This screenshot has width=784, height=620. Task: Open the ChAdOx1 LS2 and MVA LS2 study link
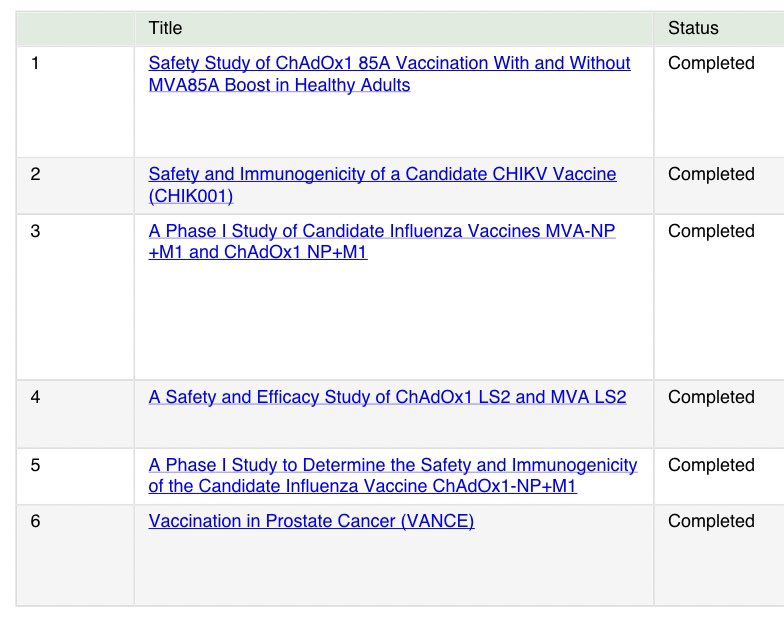click(x=387, y=397)
